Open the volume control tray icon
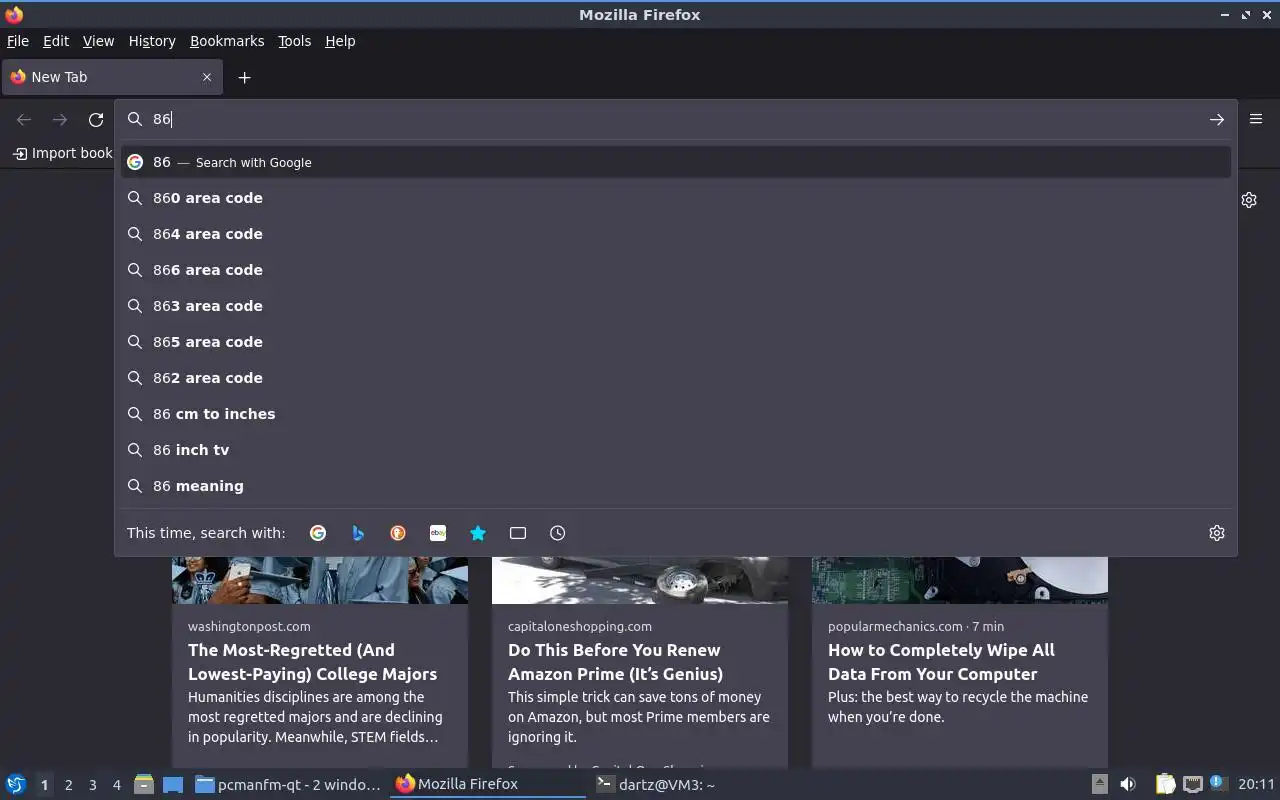 tap(1128, 784)
